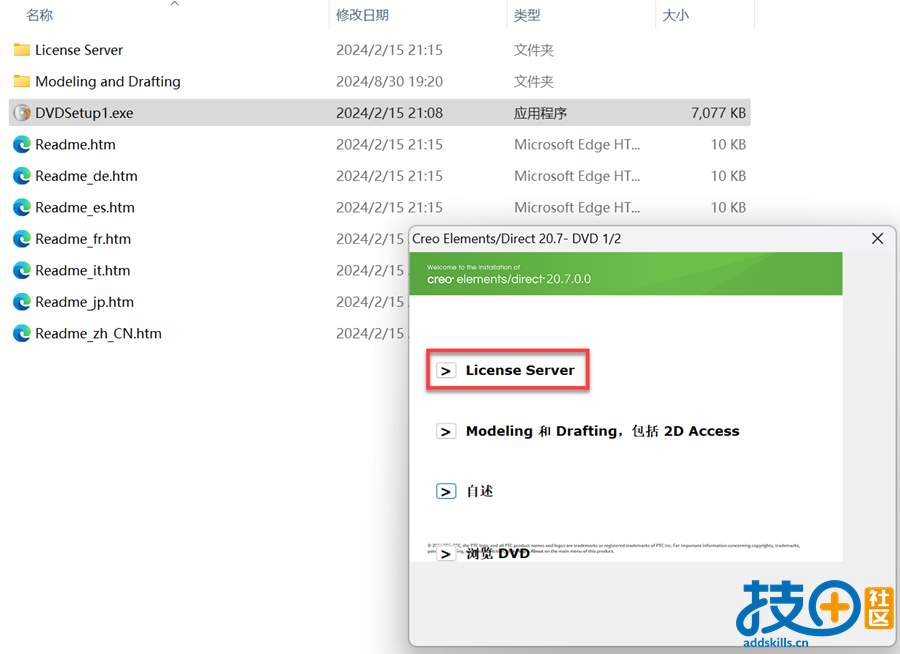Click the Edge icon beside Readme_es.htm
The height and width of the screenshot is (654, 900).
pos(22,207)
